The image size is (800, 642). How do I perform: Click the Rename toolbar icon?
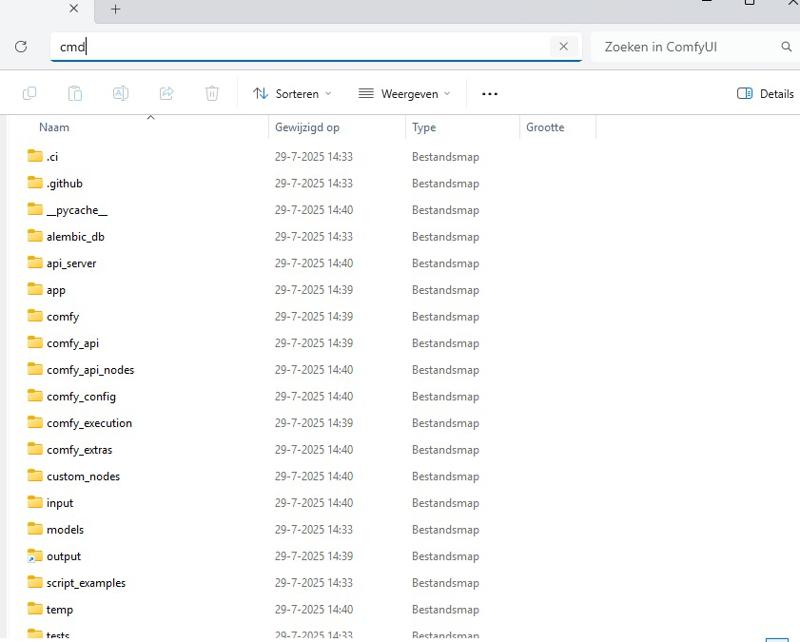click(x=120, y=93)
